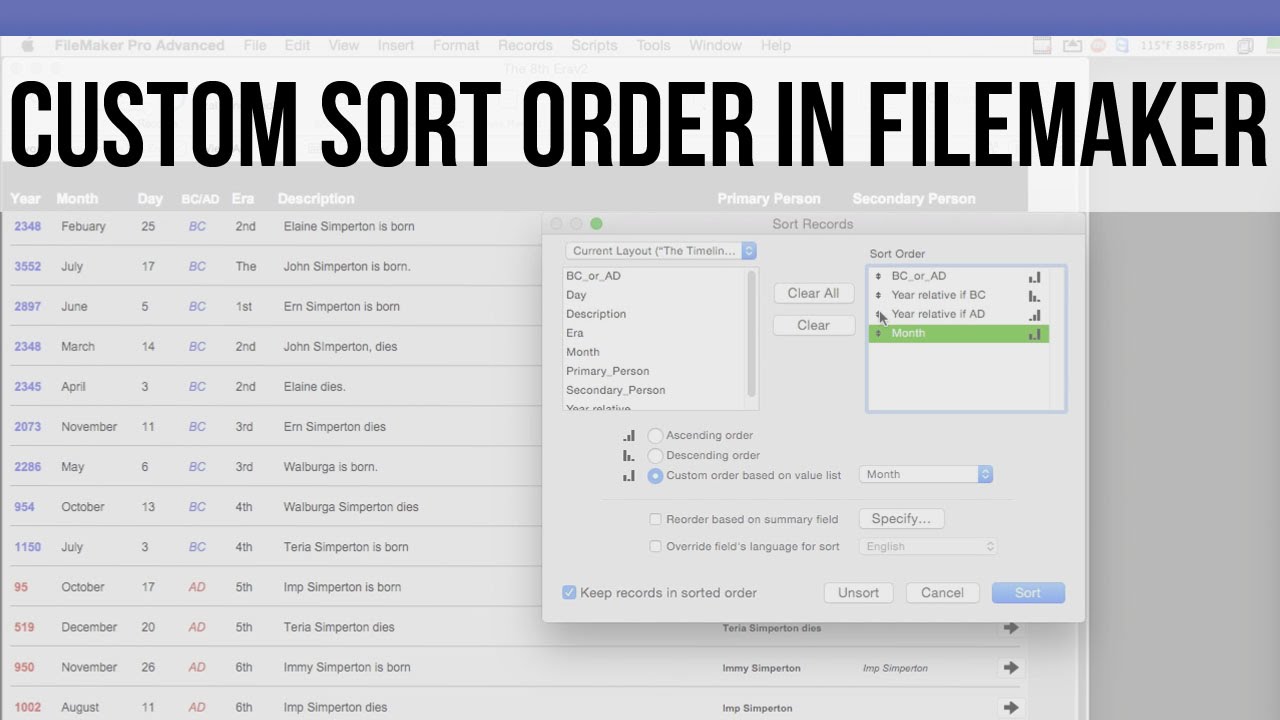Click the 115°F 3885rpm temperature readout
This screenshot has height=720, width=1280.
click(x=1181, y=46)
